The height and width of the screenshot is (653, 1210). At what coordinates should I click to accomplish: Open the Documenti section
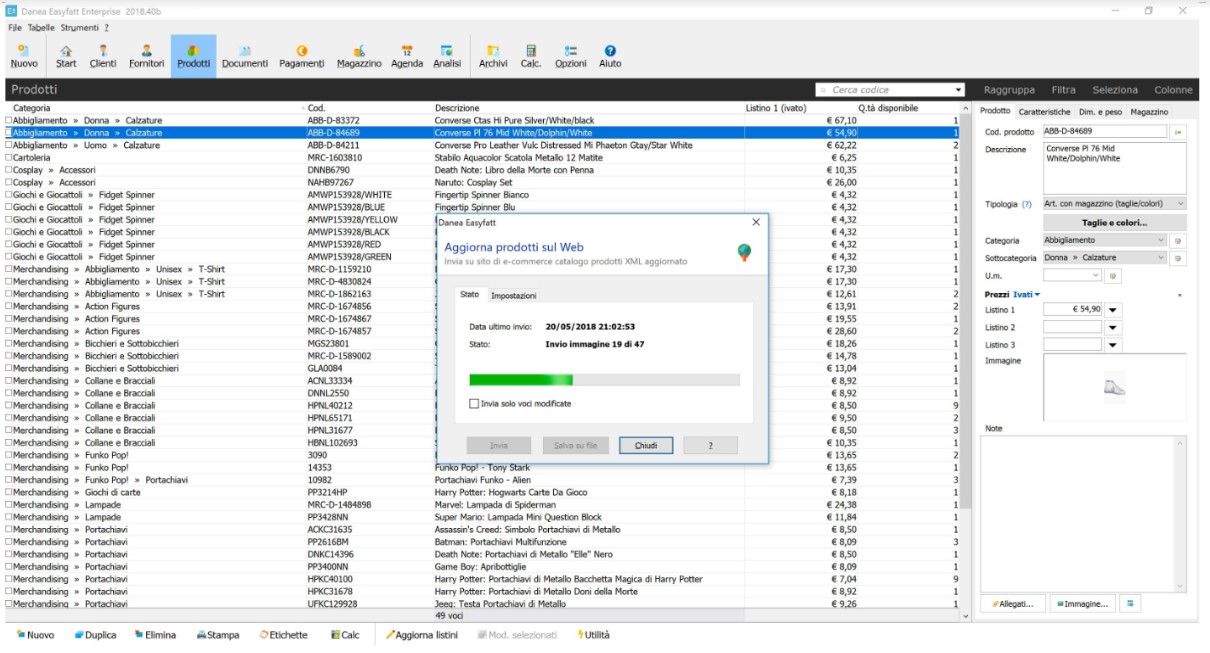point(245,56)
